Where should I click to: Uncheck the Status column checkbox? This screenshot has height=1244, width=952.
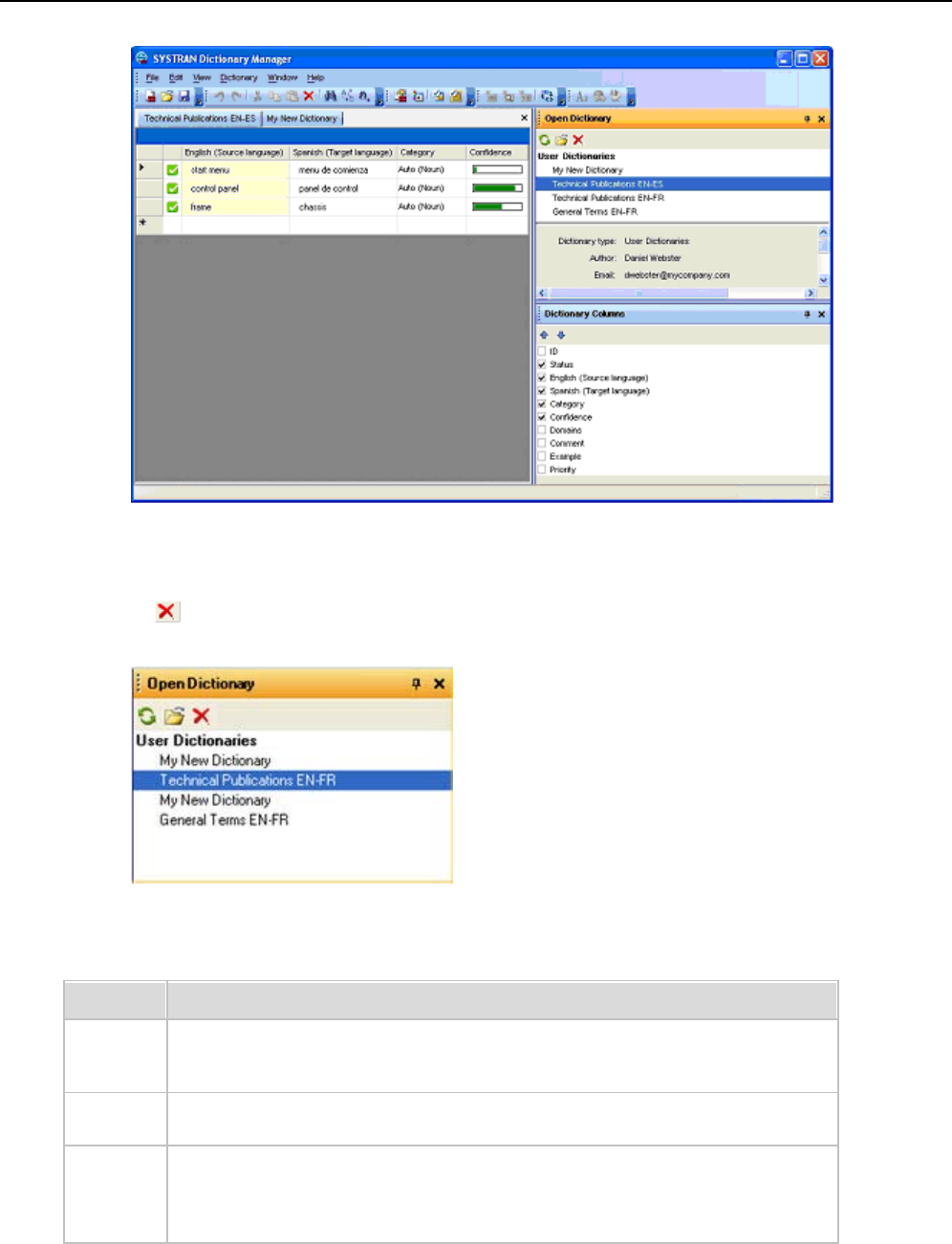[542, 364]
